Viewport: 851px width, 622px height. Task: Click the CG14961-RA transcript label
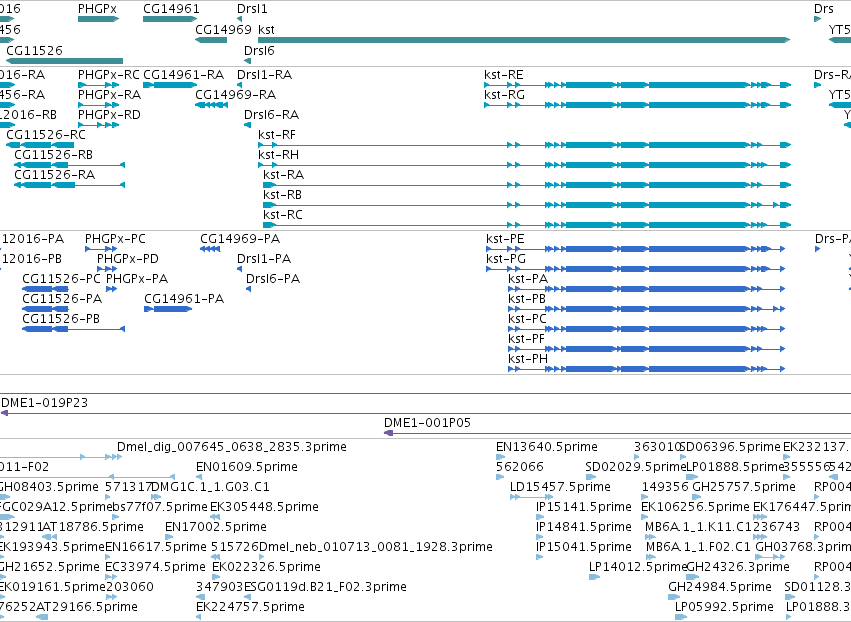pyautogui.click(x=183, y=75)
